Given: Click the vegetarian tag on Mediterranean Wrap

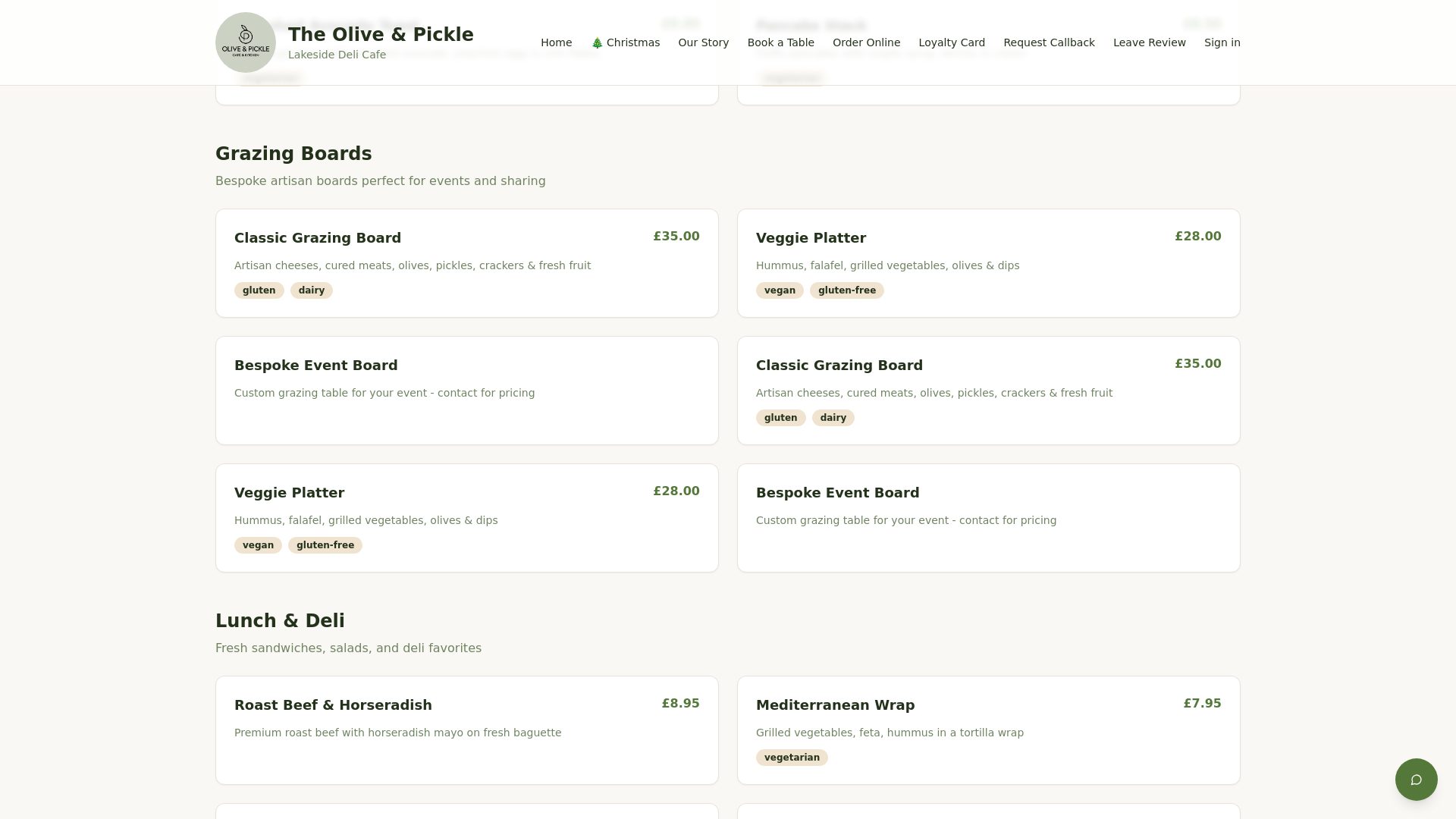Looking at the screenshot, I should pyautogui.click(x=792, y=758).
